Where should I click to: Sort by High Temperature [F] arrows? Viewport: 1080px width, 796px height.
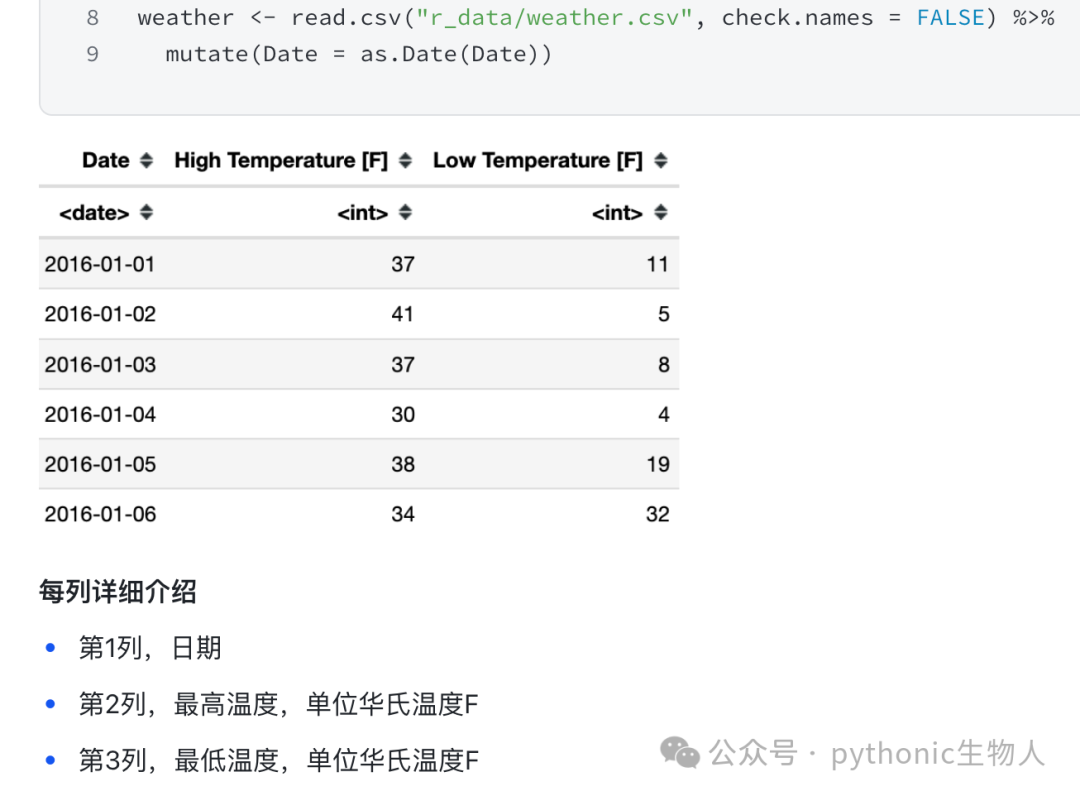point(405,160)
